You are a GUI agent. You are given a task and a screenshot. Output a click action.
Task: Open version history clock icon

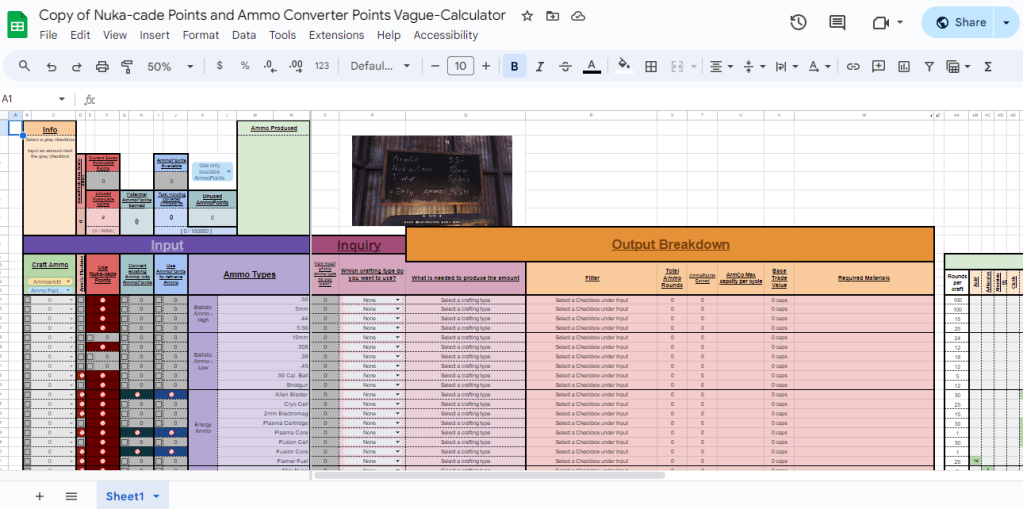click(798, 23)
